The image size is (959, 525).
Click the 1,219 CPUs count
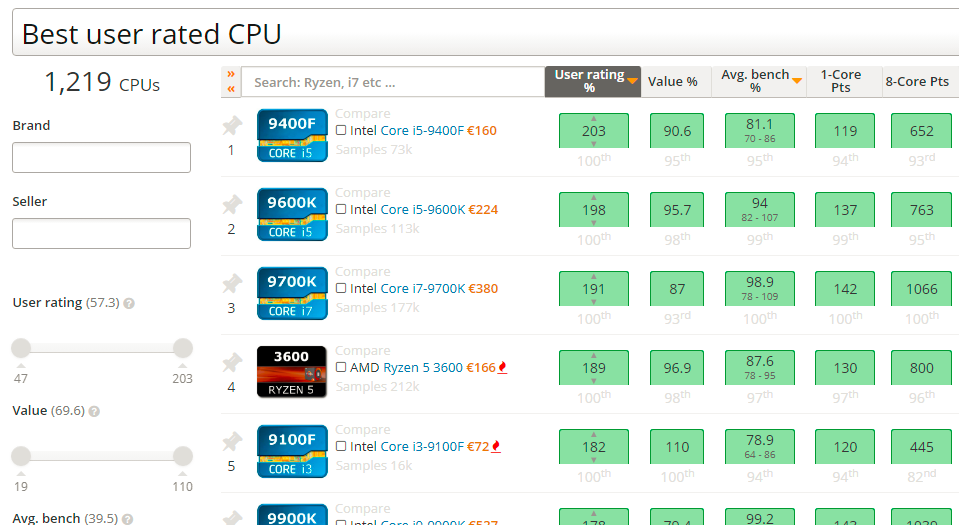point(102,83)
